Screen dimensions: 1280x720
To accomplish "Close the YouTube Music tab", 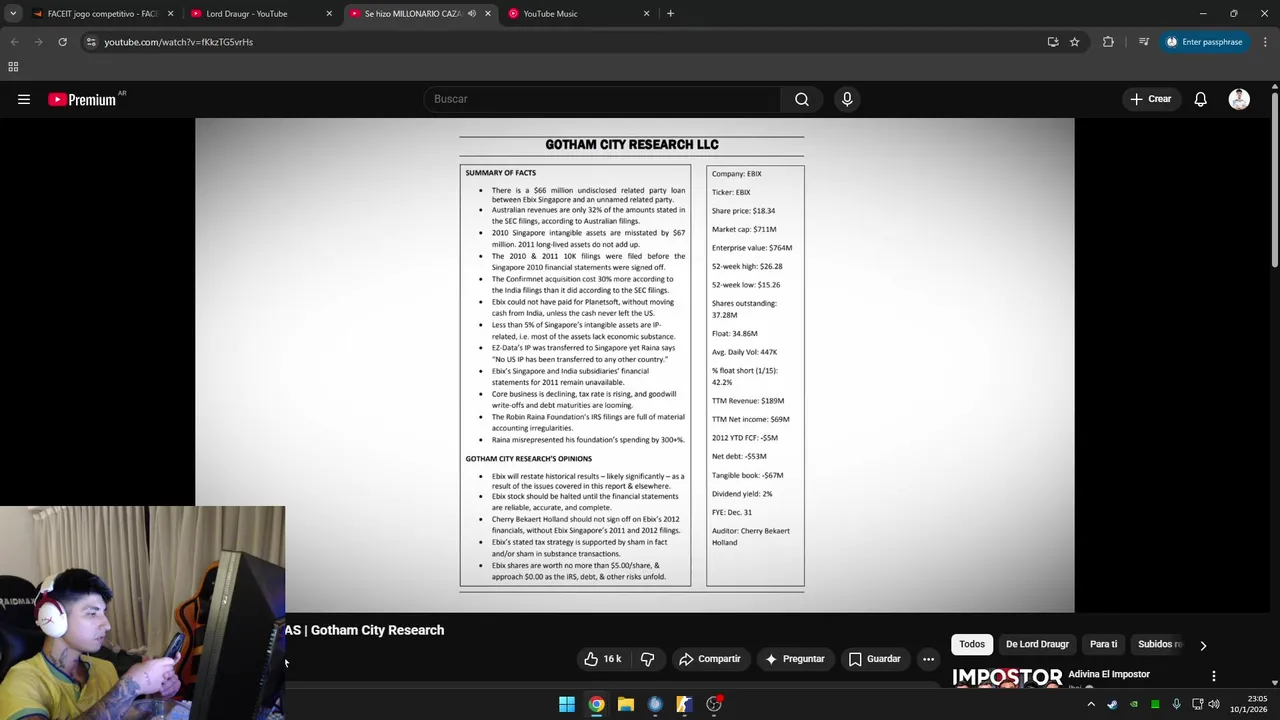I will pos(646,14).
